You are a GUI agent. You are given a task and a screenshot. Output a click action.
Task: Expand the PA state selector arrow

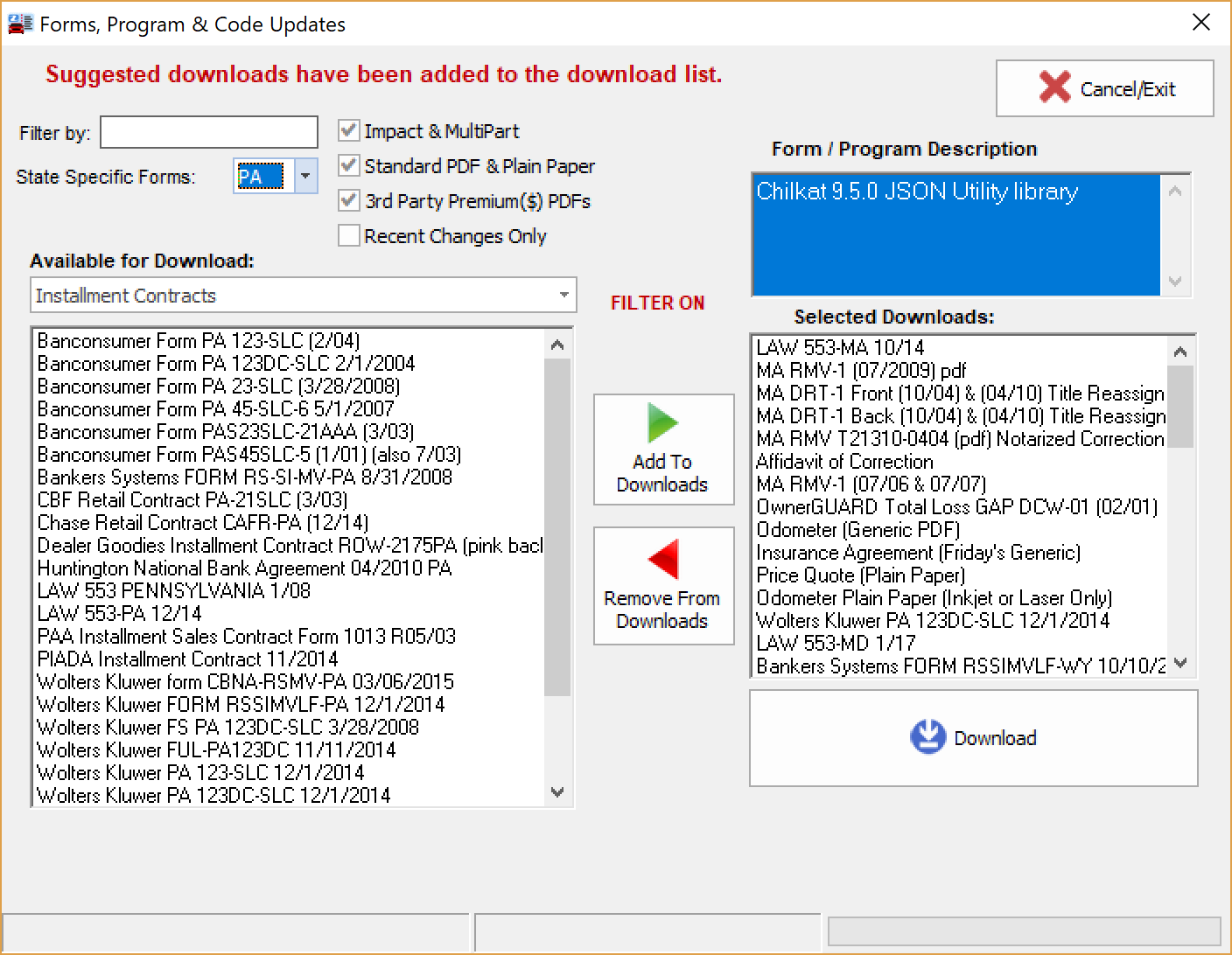pyautogui.click(x=304, y=176)
